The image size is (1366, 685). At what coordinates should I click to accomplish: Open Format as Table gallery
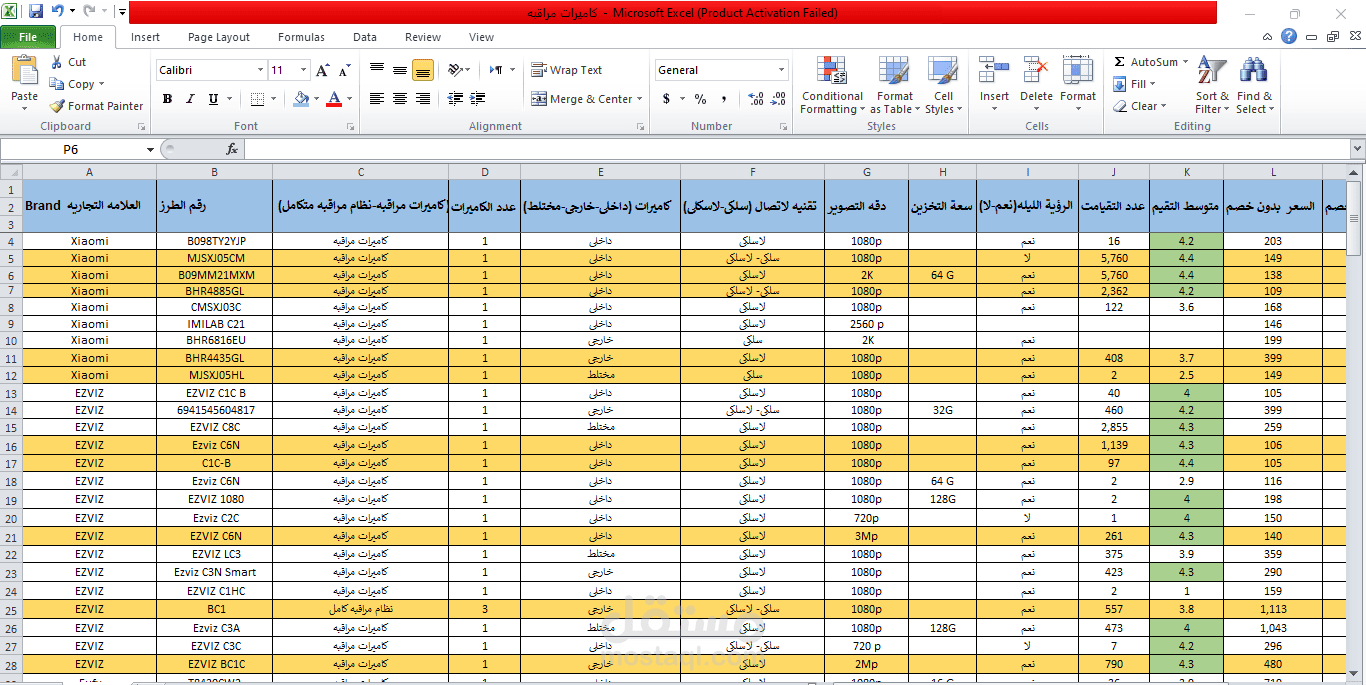pyautogui.click(x=895, y=85)
